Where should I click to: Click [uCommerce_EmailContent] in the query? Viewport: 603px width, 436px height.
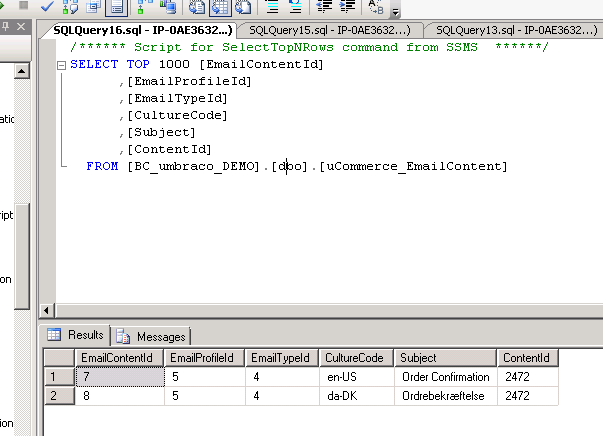(x=413, y=166)
